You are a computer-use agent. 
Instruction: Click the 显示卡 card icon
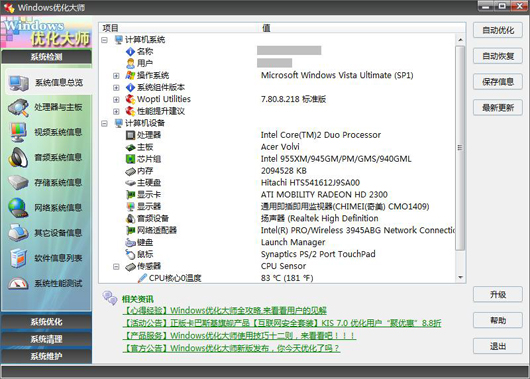pyautogui.click(x=130, y=195)
